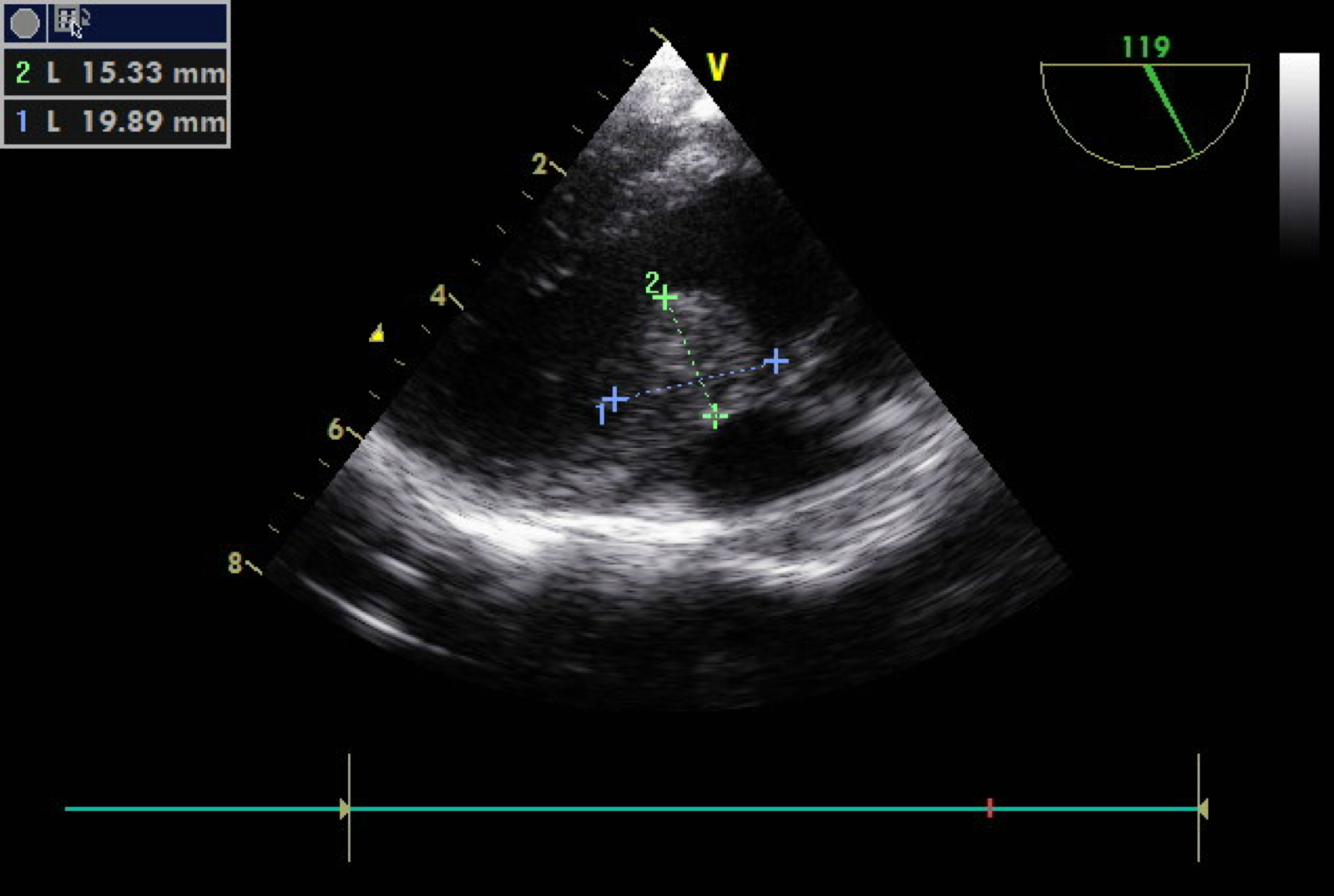Click the right trim marker on the cine timeline
This screenshot has height=896, width=1334.
[x=1201, y=809]
